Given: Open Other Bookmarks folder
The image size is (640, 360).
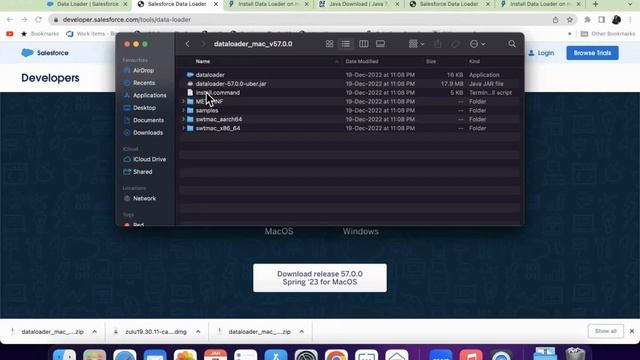Looking at the screenshot, I should (x=608, y=33).
